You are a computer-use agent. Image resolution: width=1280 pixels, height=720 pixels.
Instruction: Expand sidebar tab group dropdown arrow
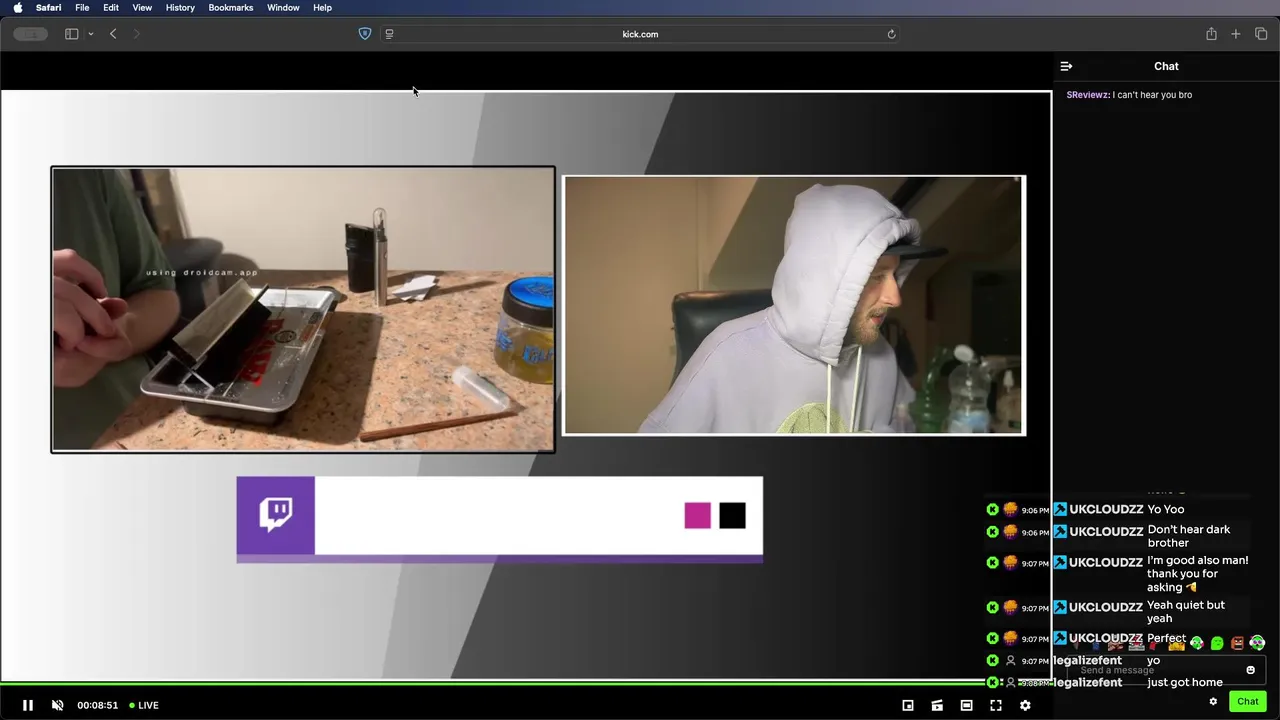[x=90, y=34]
